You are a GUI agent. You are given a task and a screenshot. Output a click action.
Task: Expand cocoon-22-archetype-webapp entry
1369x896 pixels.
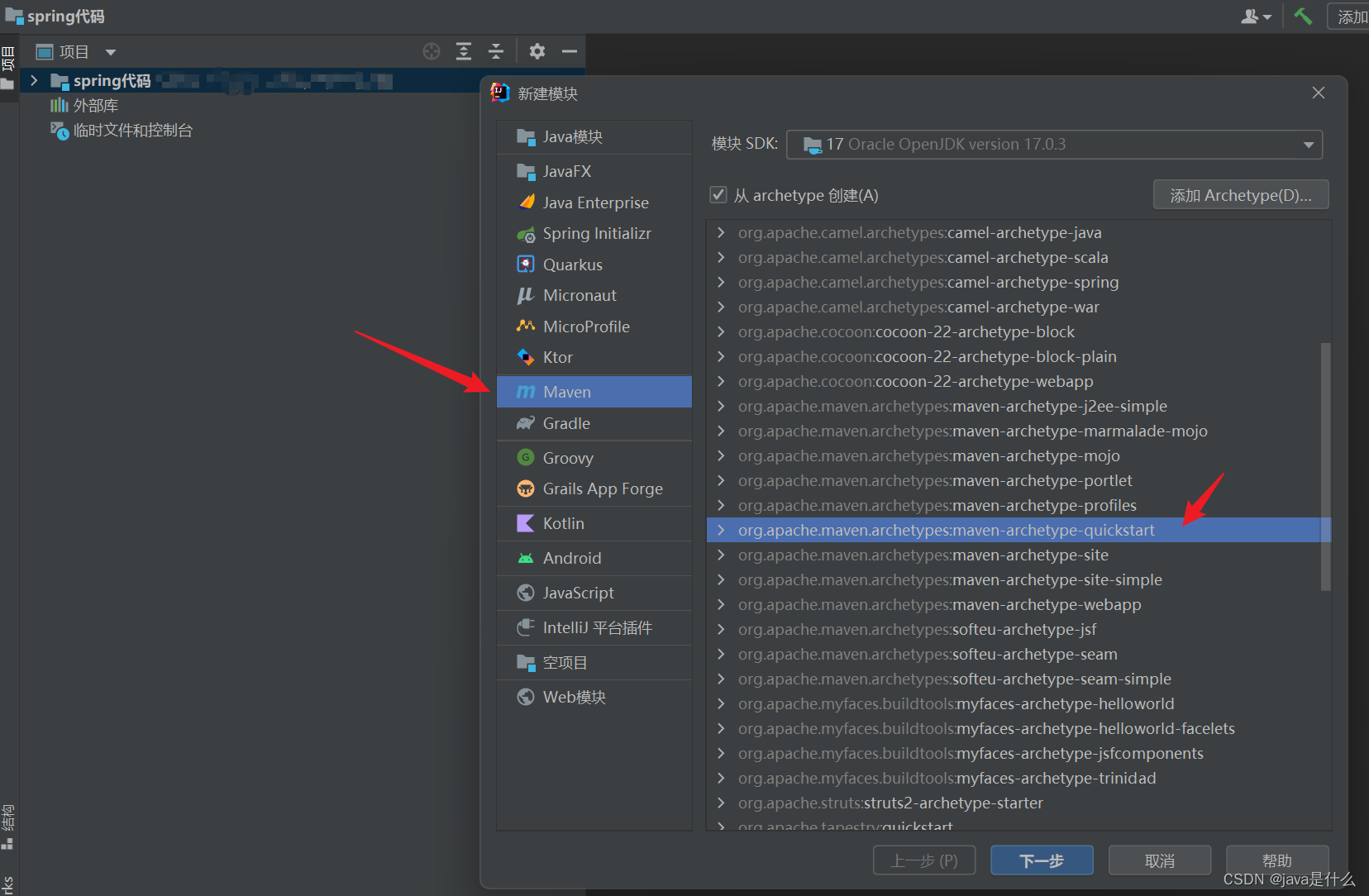point(721,381)
